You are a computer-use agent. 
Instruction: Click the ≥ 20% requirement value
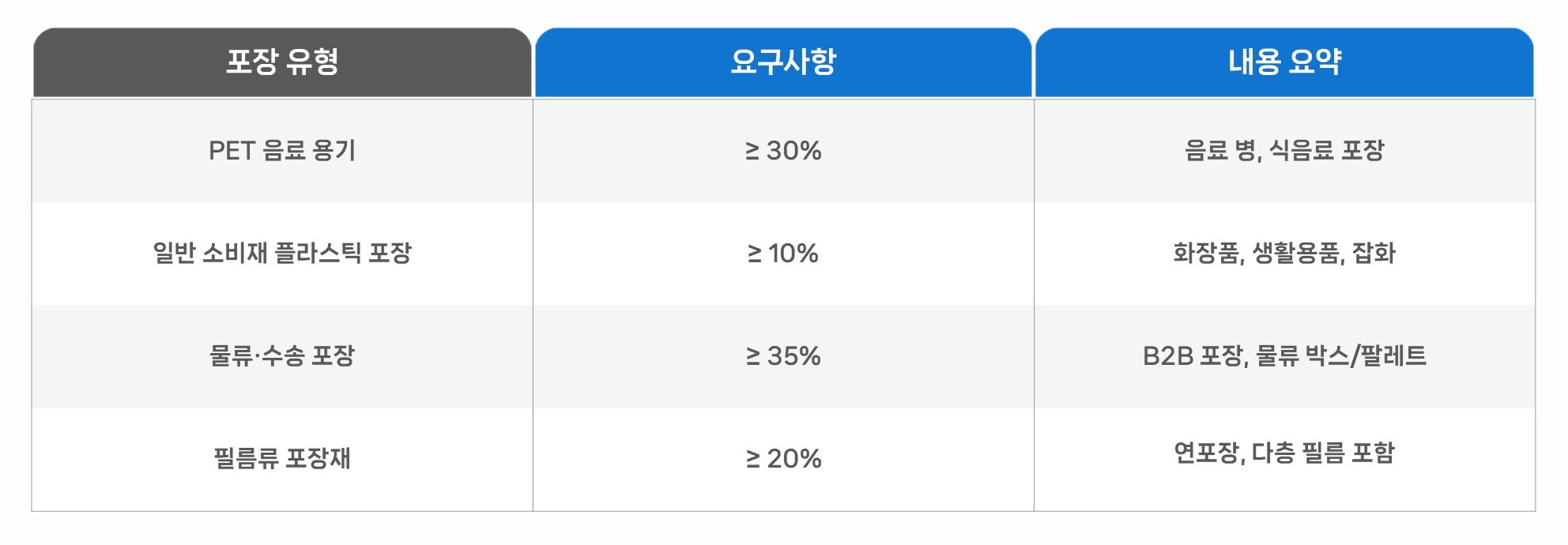(x=783, y=458)
